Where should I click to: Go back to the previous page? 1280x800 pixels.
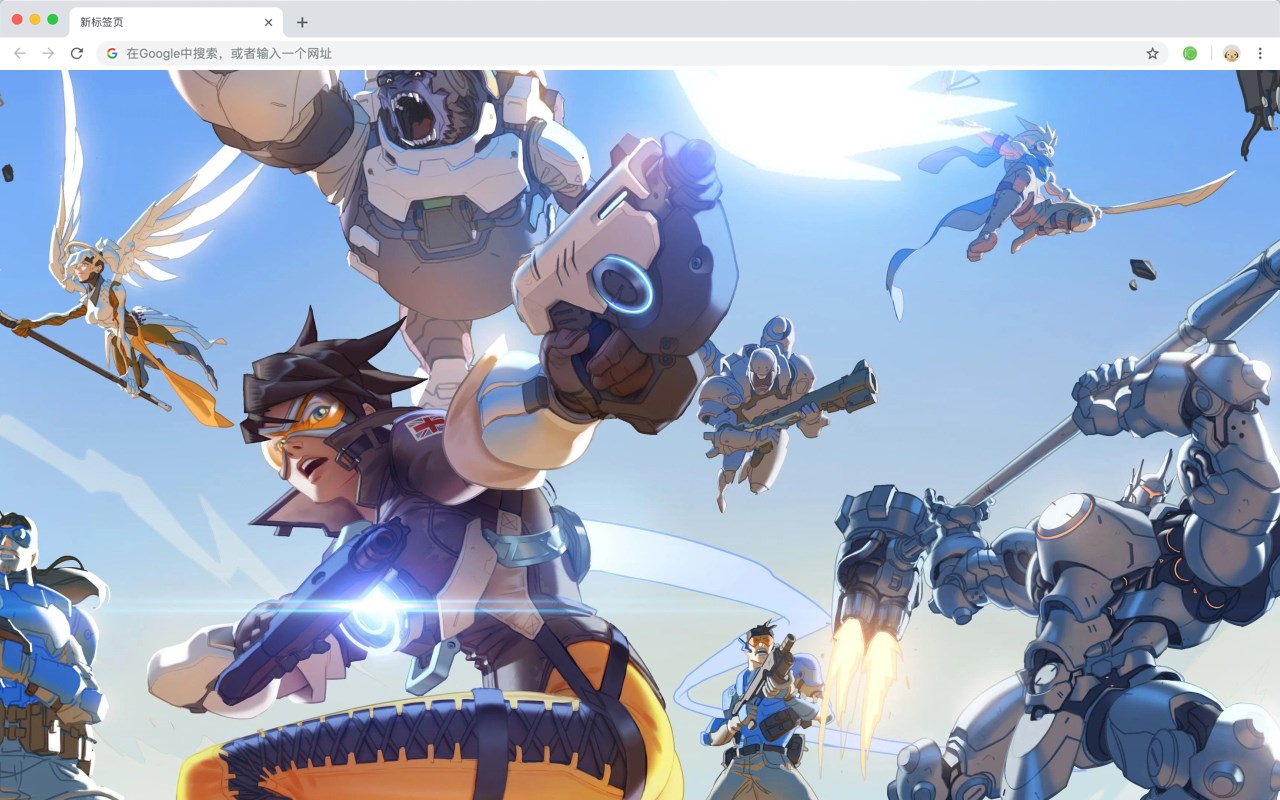(20, 53)
